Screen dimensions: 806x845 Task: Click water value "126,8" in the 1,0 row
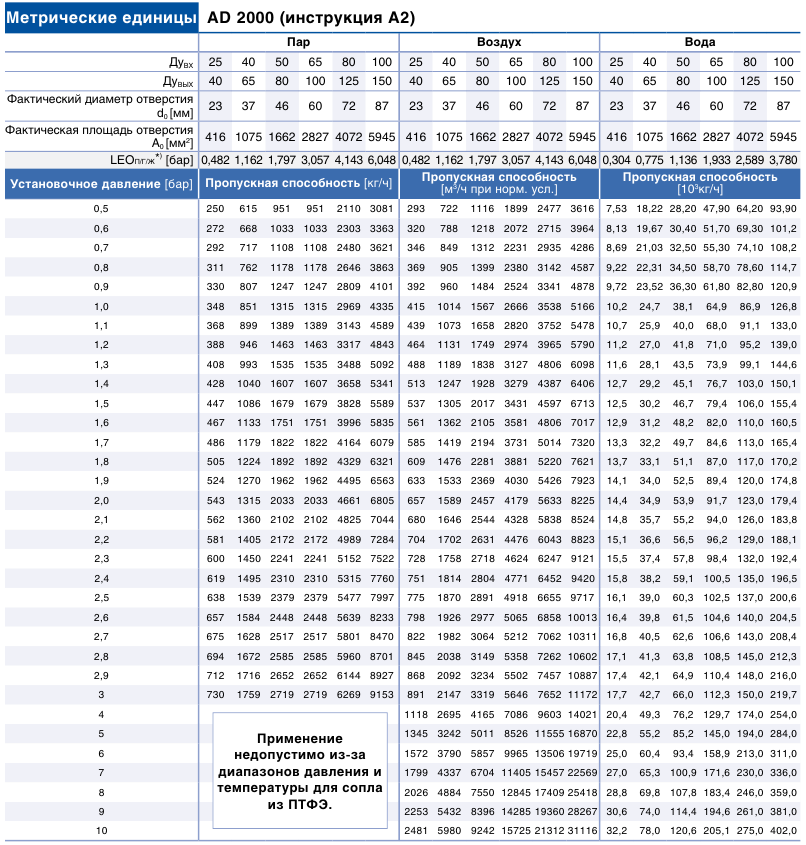pos(783,307)
